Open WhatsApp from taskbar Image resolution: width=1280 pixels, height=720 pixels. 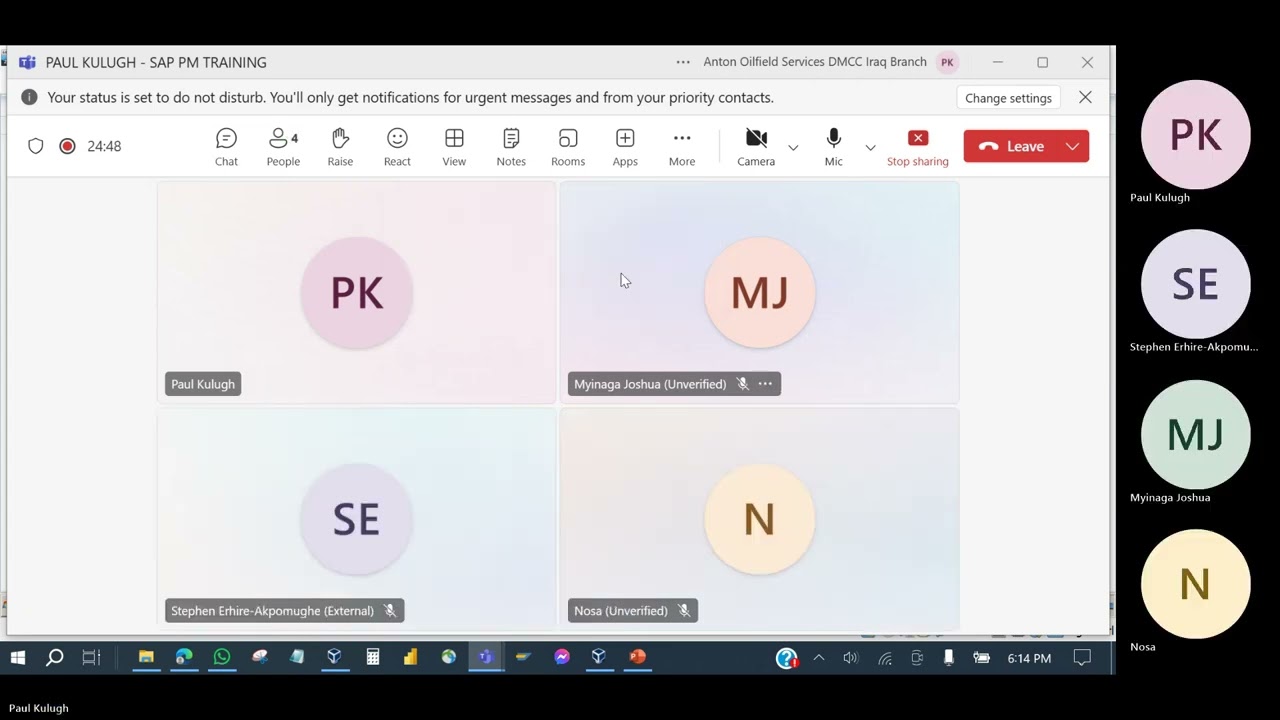222,657
